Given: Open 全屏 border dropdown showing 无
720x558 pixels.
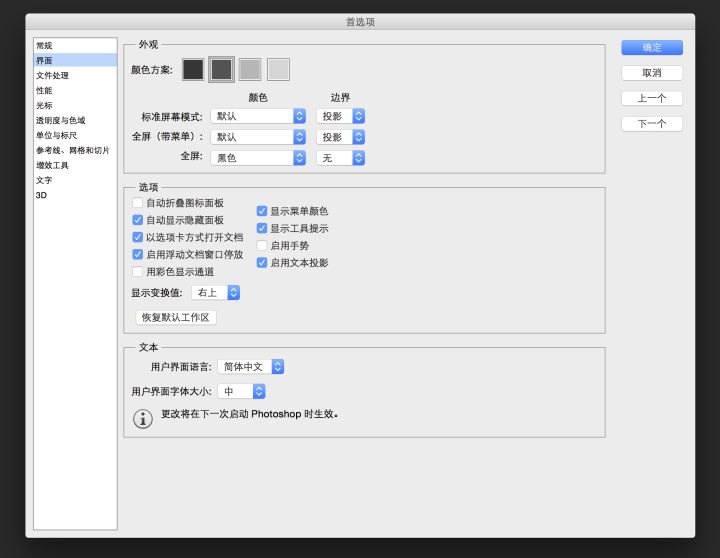Looking at the screenshot, I should tap(340, 158).
